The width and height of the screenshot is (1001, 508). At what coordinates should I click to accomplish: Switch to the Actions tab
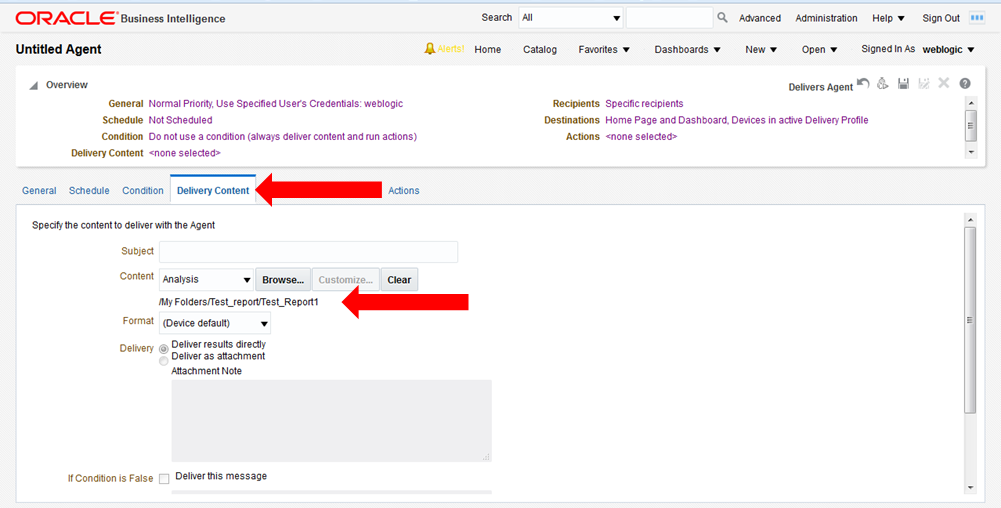(x=403, y=190)
